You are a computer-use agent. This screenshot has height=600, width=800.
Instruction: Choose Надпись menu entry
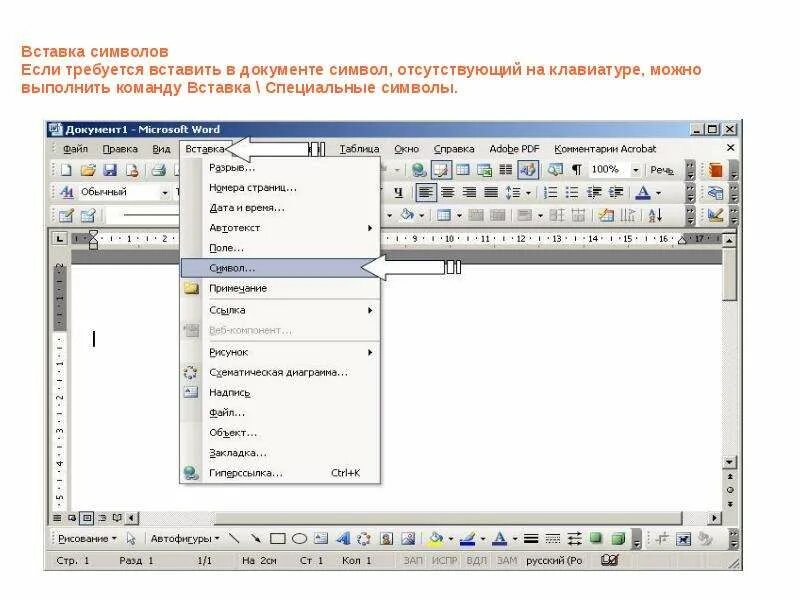pyautogui.click(x=280, y=393)
